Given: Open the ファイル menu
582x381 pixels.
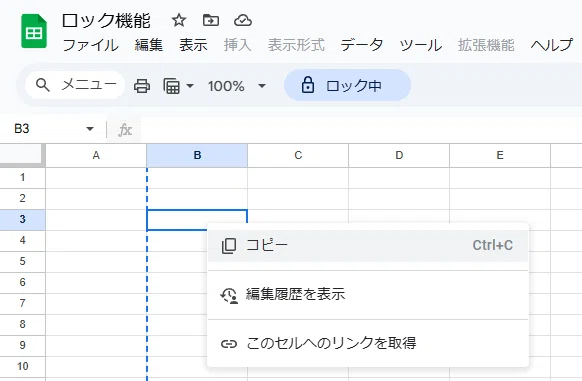Looking at the screenshot, I should pyautogui.click(x=90, y=45).
